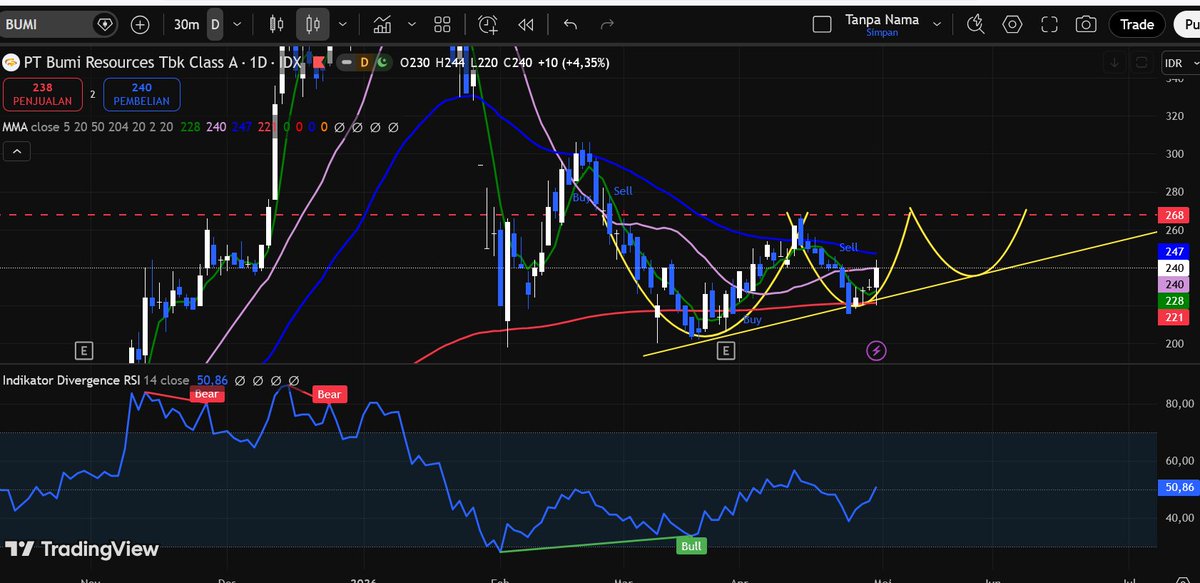Viewport: 1200px width, 583px height.
Task: Click the earnings E marker near April
Action: [x=725, y=350]
